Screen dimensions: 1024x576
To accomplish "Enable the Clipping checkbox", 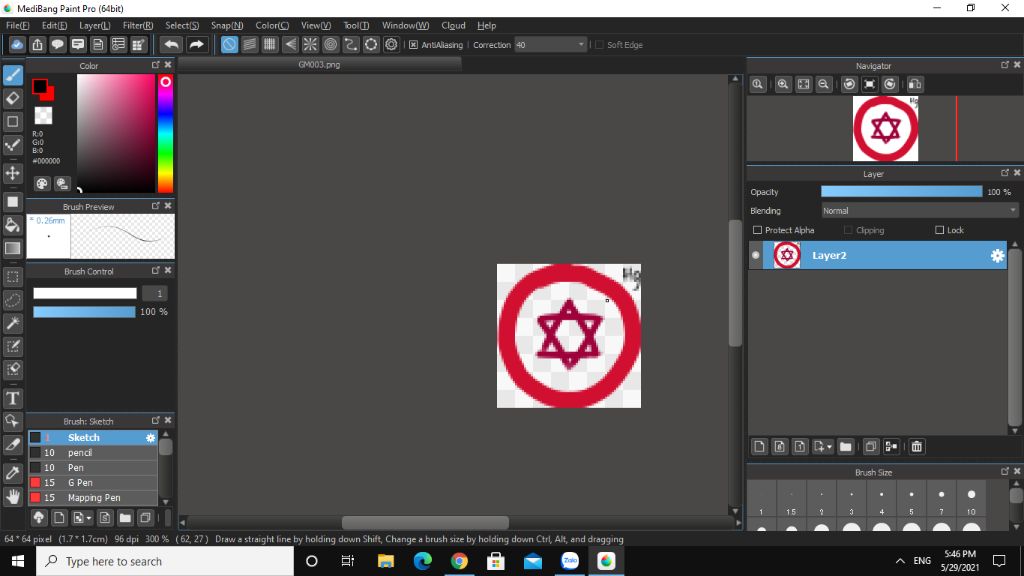I will tap(848, 230).
